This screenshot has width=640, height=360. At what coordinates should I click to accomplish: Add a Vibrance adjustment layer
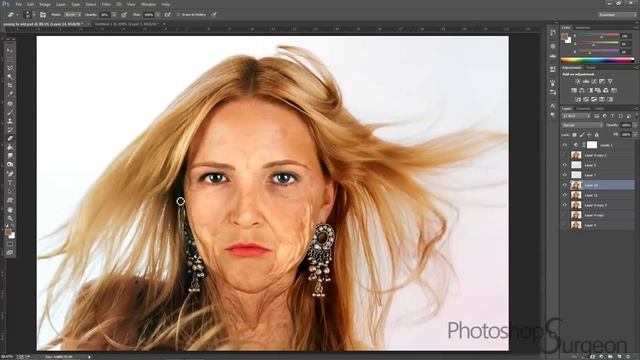(610, 82)
